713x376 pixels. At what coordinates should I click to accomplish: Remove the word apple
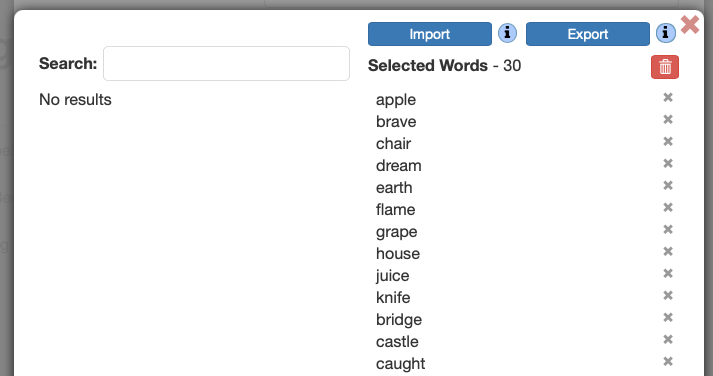tap(668, 97)
